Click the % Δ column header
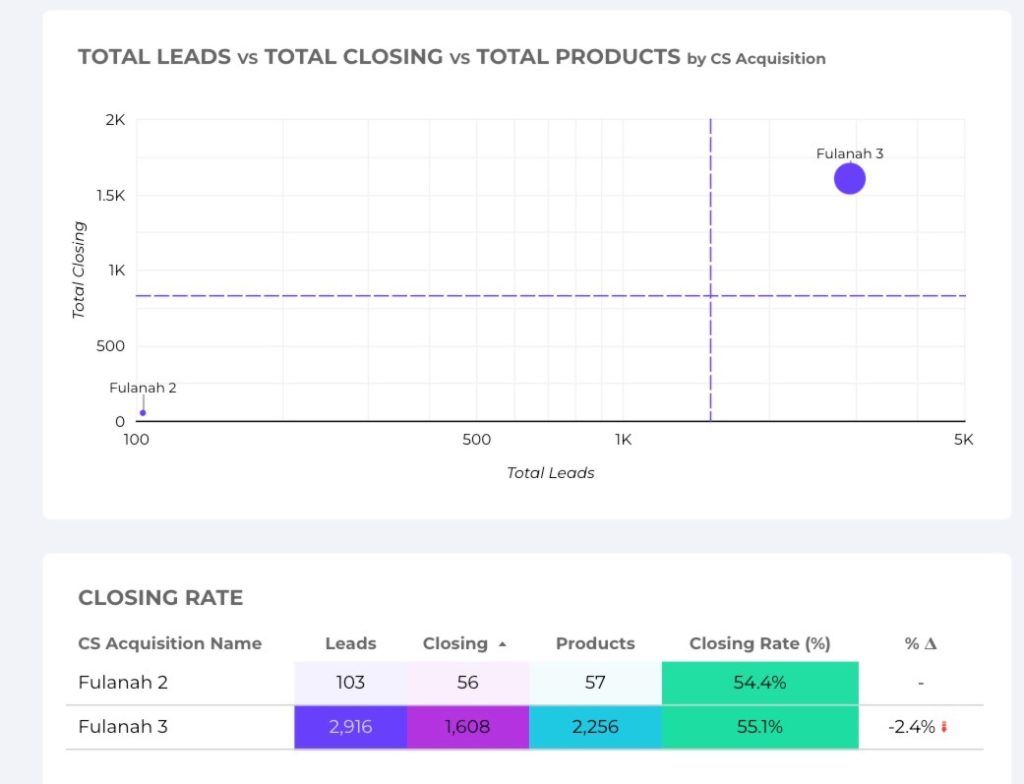 [x=920, y=644]
